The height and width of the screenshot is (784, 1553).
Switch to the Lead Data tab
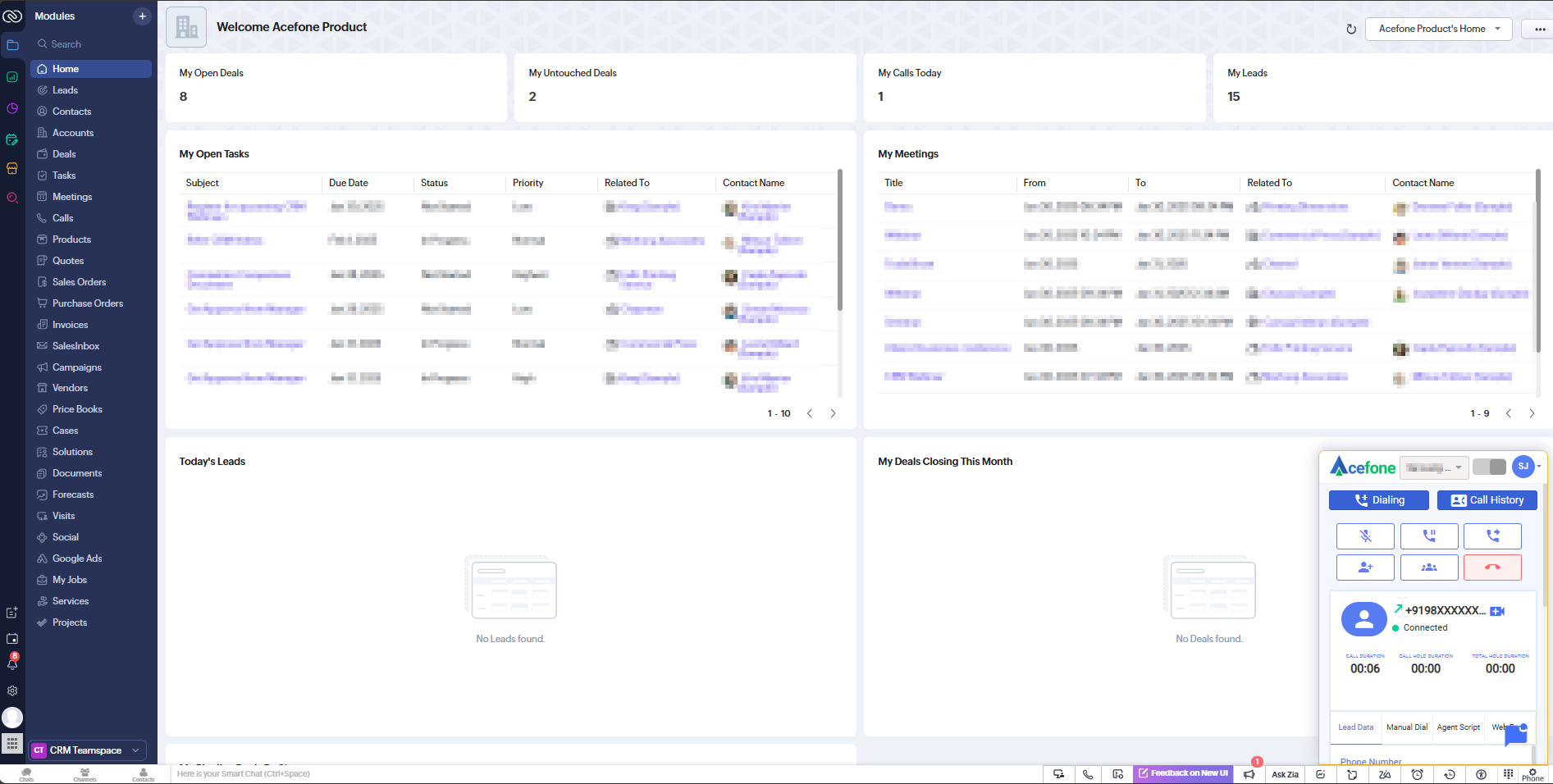tap(1355, 727)
